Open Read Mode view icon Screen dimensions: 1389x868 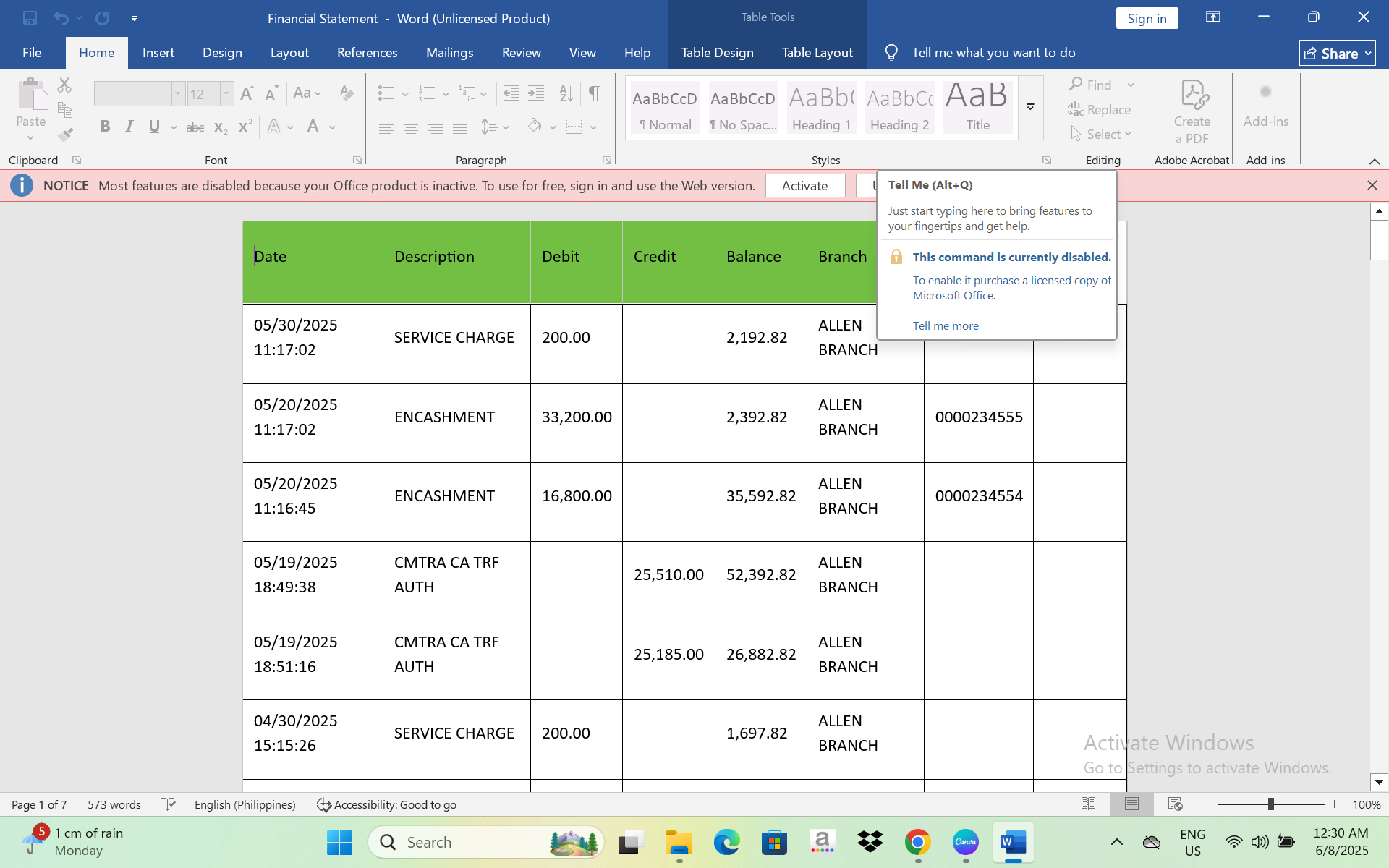coord(1088,804)
